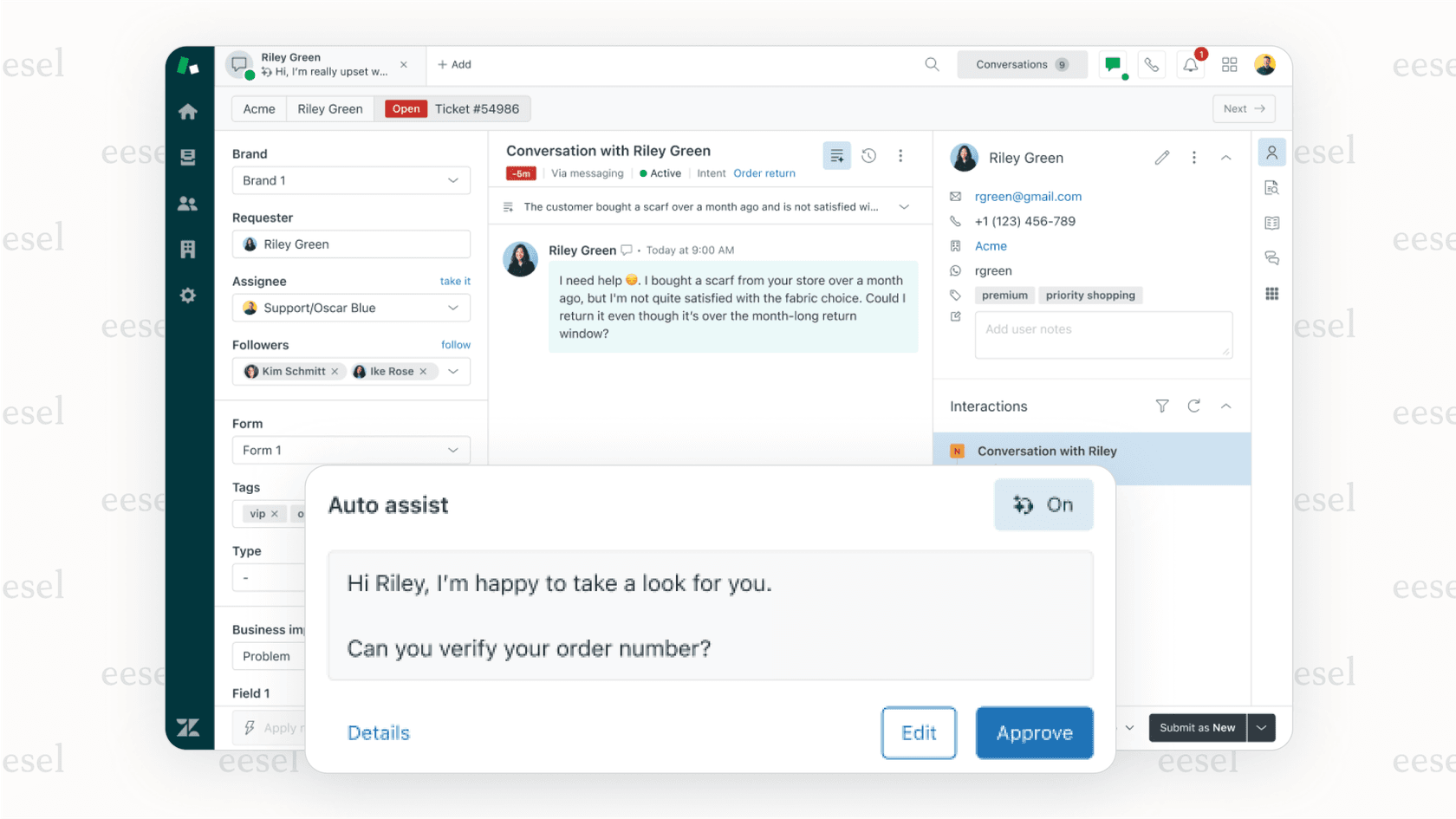Open the phone call icon in the top bar

[x=1152, y=64]
